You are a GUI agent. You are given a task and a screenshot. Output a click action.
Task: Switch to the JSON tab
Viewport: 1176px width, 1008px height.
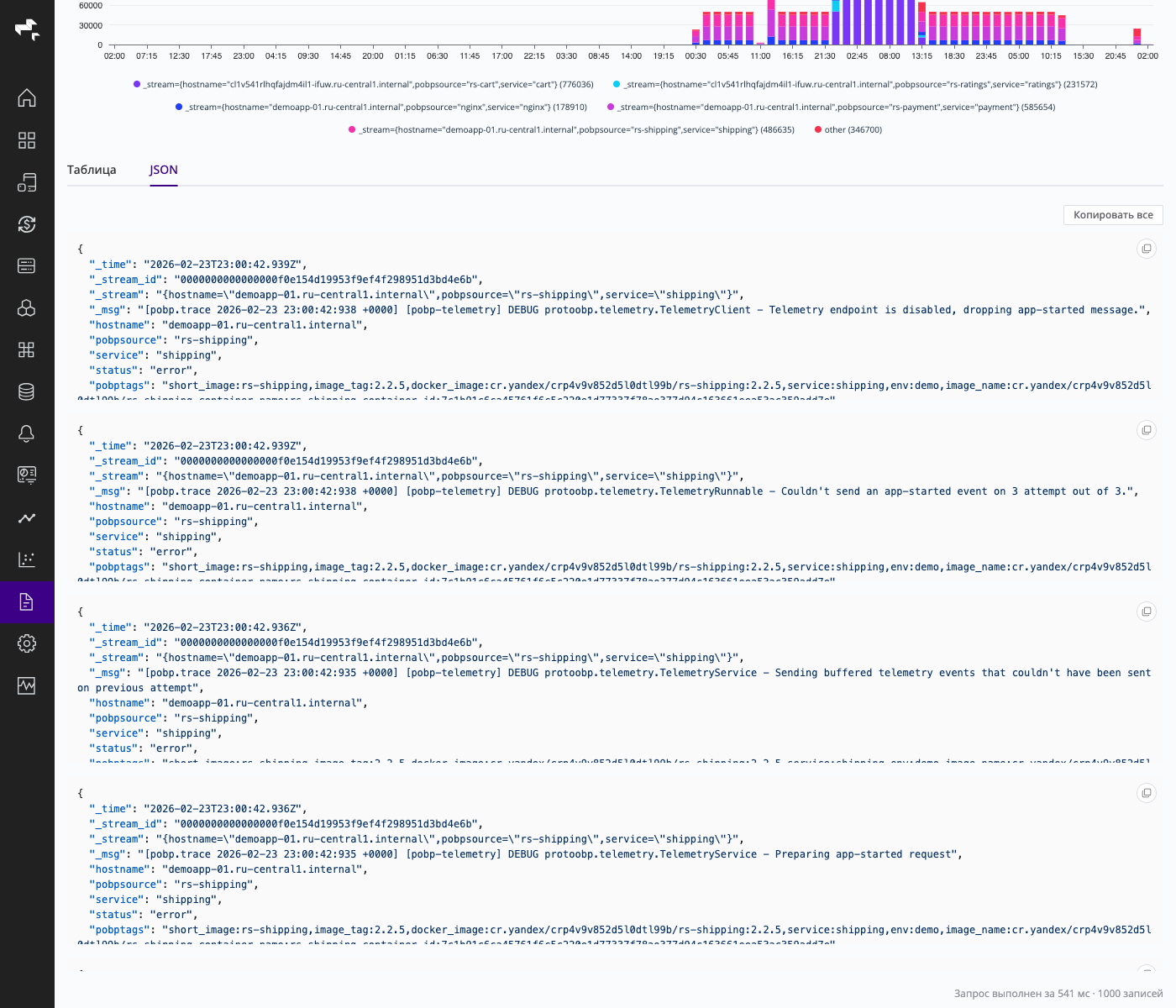coord(163,170)
